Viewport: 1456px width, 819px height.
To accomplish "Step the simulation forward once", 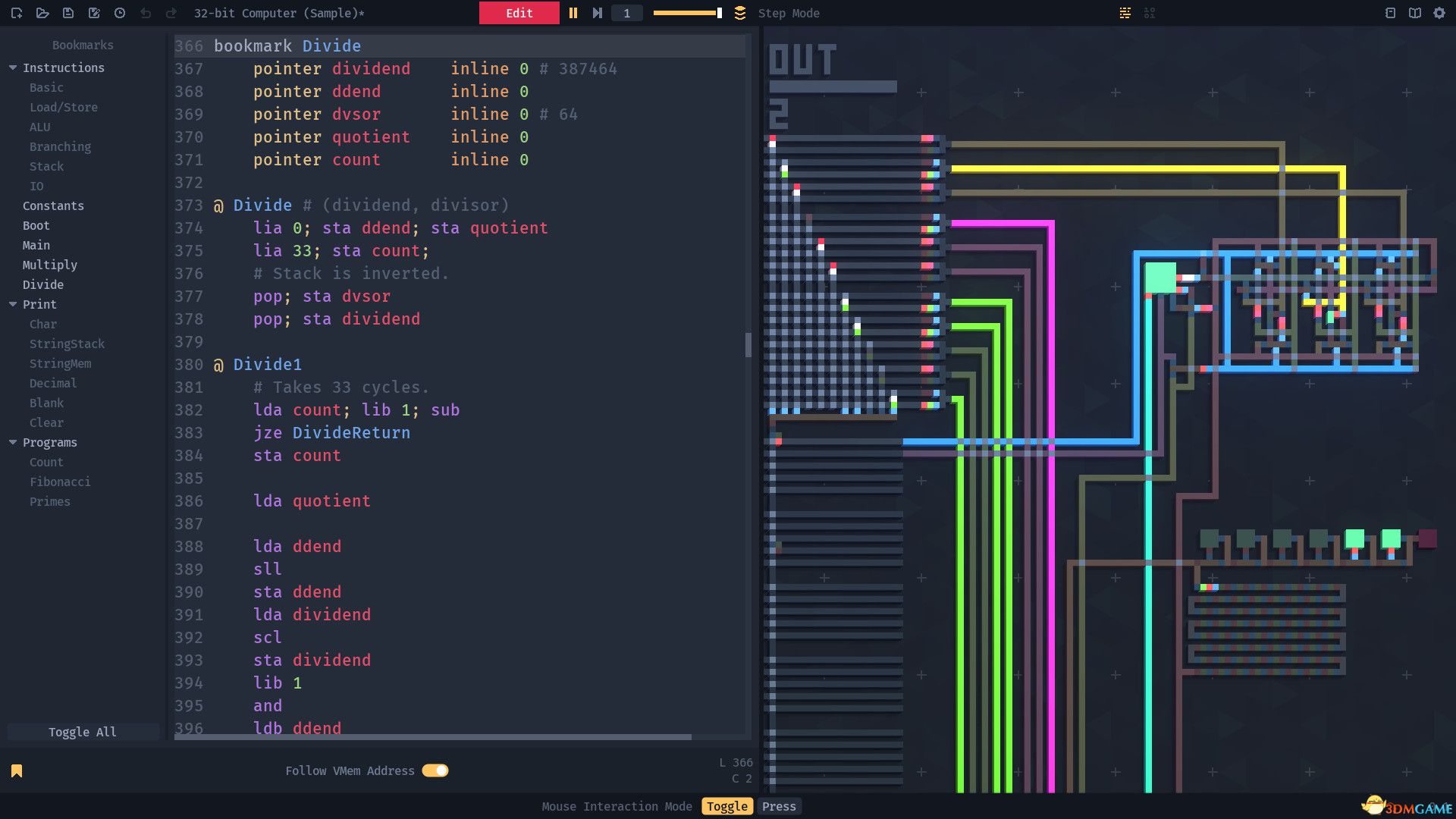I will click(598, 13).
